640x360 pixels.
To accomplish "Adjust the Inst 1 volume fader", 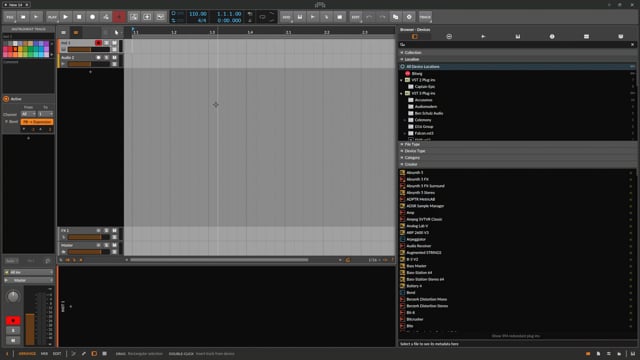I will tap(89, 49).
